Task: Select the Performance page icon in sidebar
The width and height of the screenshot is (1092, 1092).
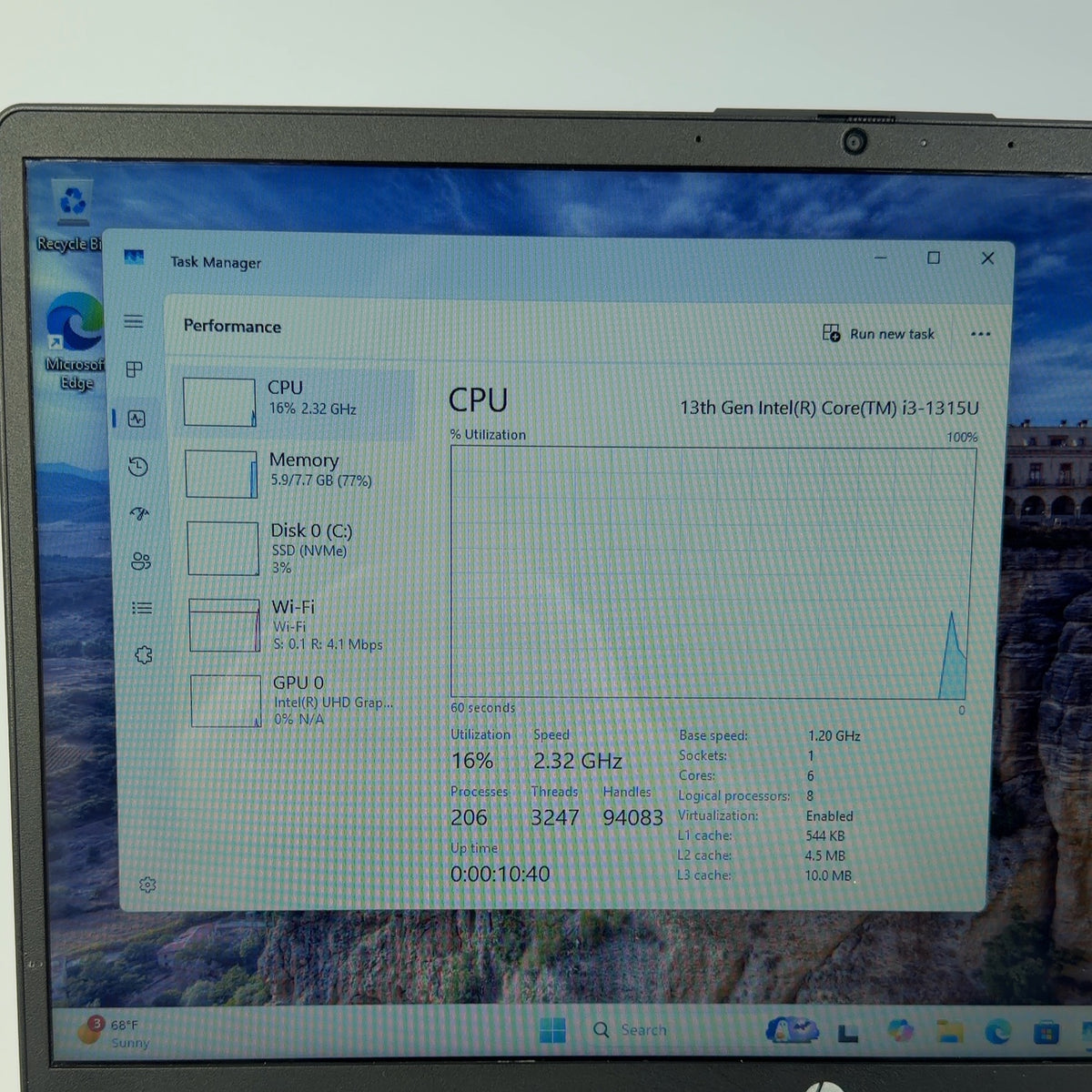Action: (136, 419)
